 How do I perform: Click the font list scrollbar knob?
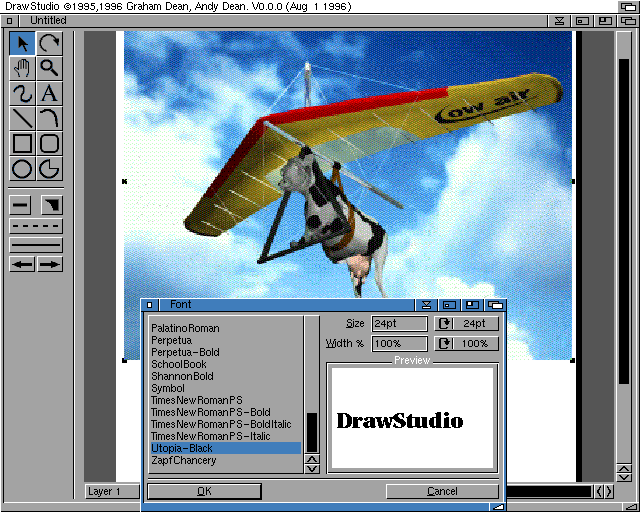tap(312, 432)
